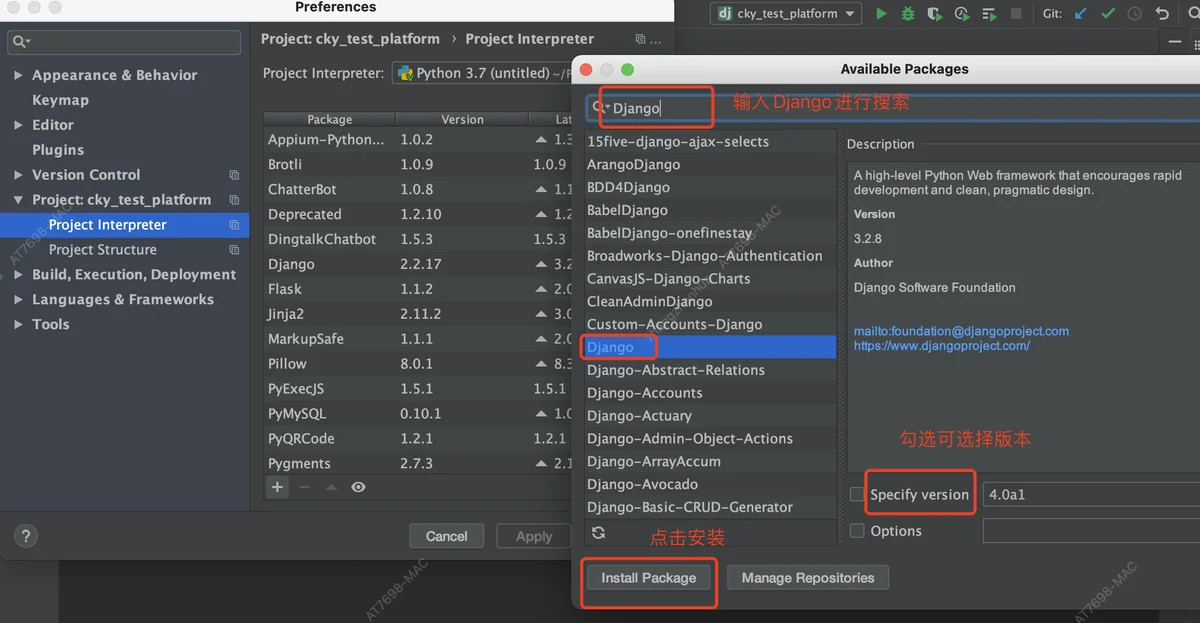Select Project Interpreter in settings tree
This screenshot has width=1200, height=623.
pyautogui.click(x=108, y=225)
